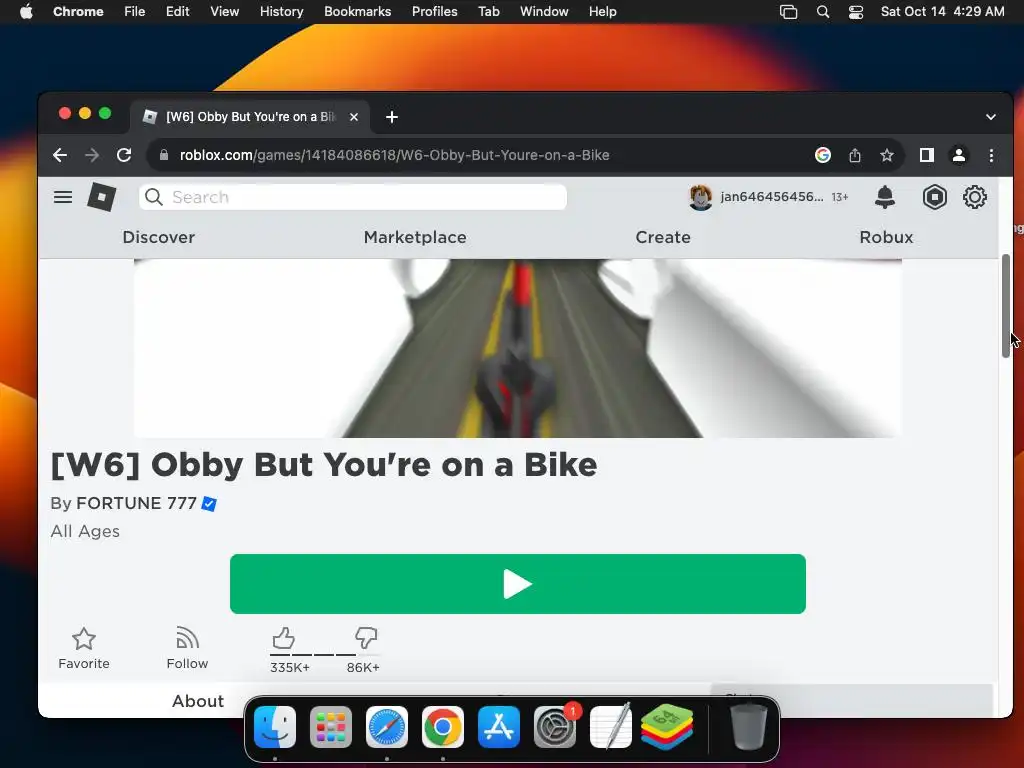Click the verified badge next to FORTUNE 777
The height and width of the screenshot is (768, 1024).
209,504
